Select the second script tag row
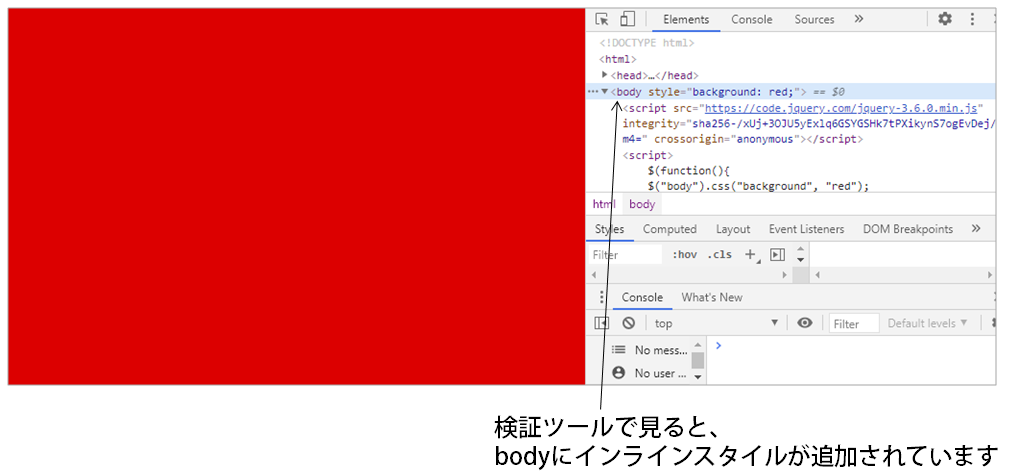 click(x=647, y=155)
